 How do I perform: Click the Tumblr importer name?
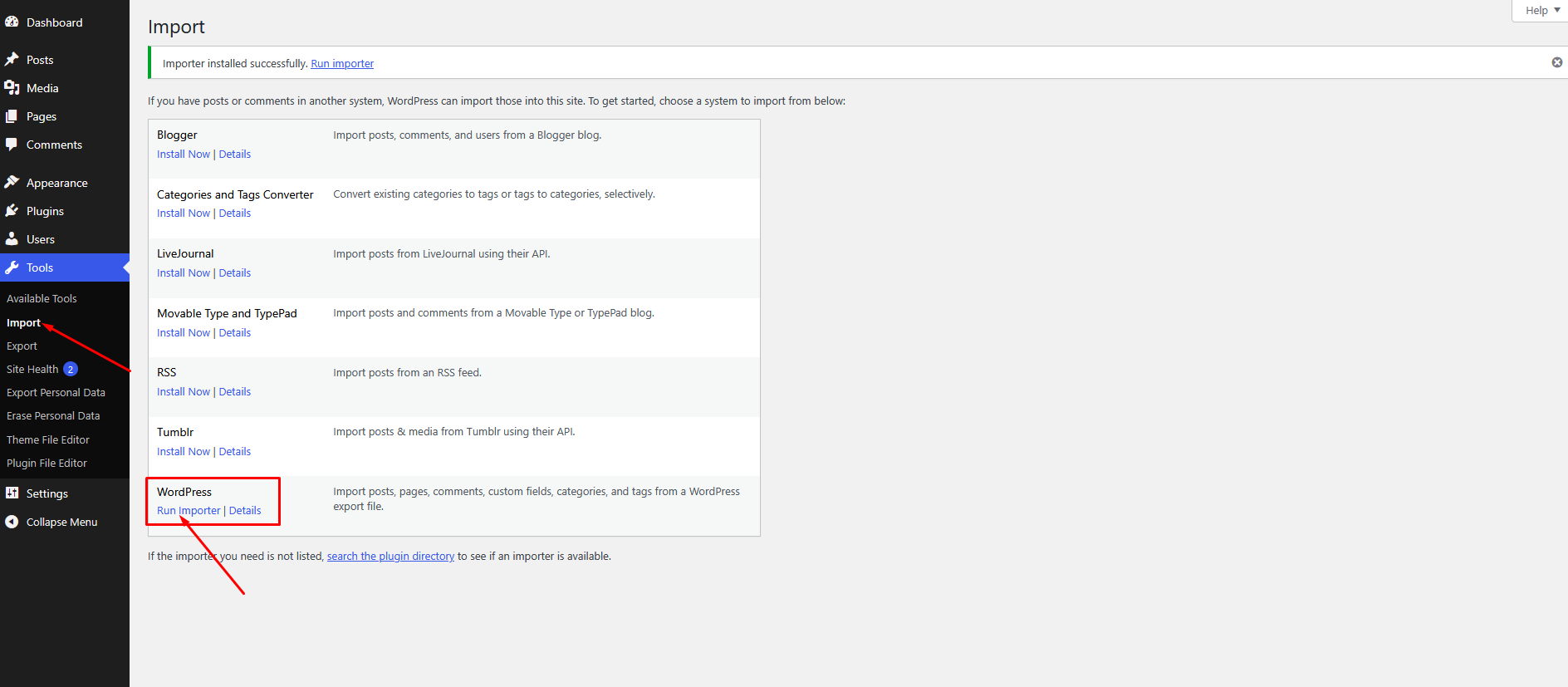175,432
